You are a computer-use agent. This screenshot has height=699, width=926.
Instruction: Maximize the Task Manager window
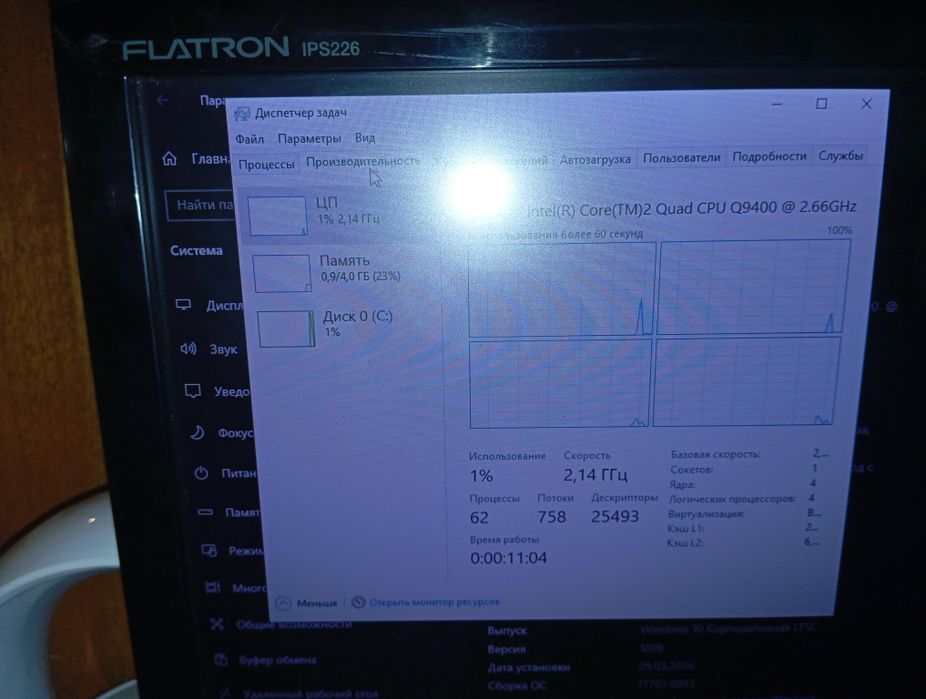coord(821,104)
